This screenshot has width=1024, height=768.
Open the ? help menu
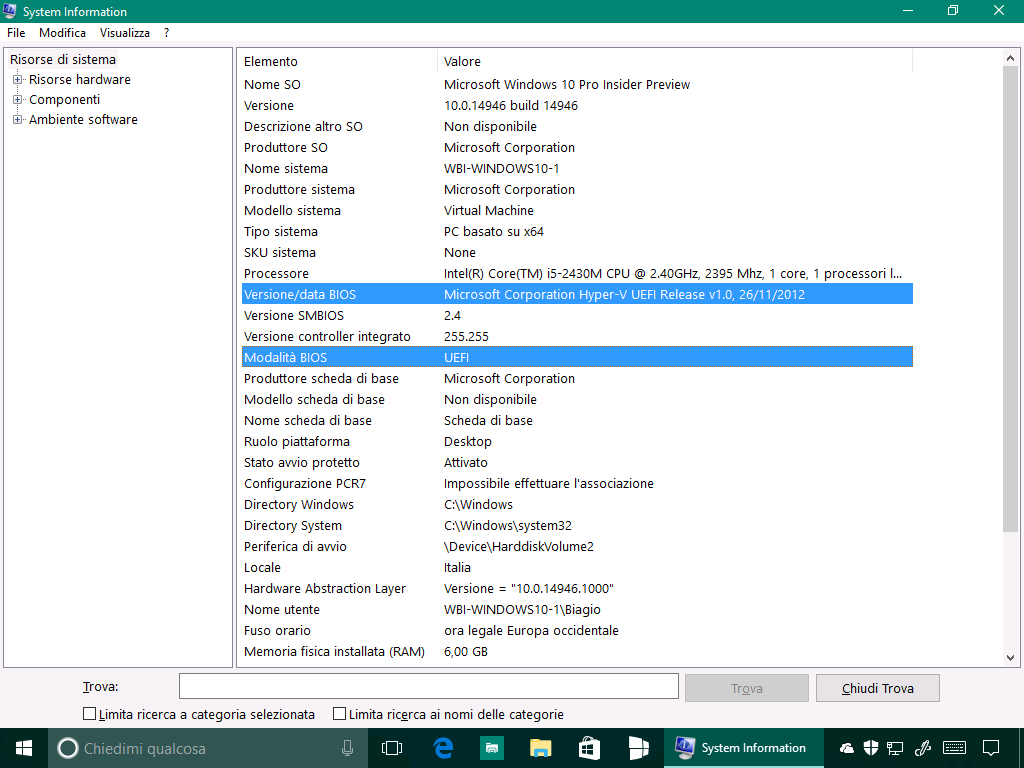(167, 33)
